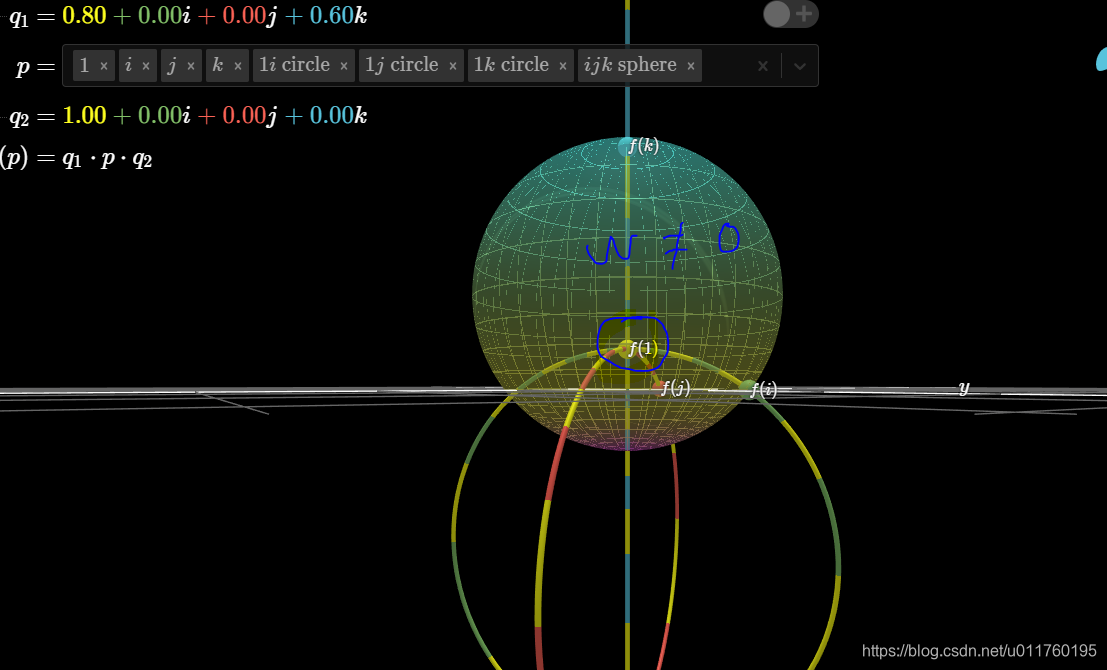The width and height of the screenshot is (1107, 670).
Task: Click the '1j circle' chip label
Action: pos(402,65)
